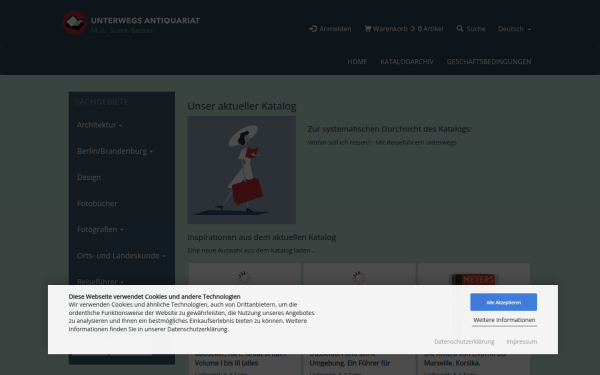Viewport: 600px width, 375px height.
Task: Click the catalog cover illustration of walking woman
Action: tap(241, 170)
